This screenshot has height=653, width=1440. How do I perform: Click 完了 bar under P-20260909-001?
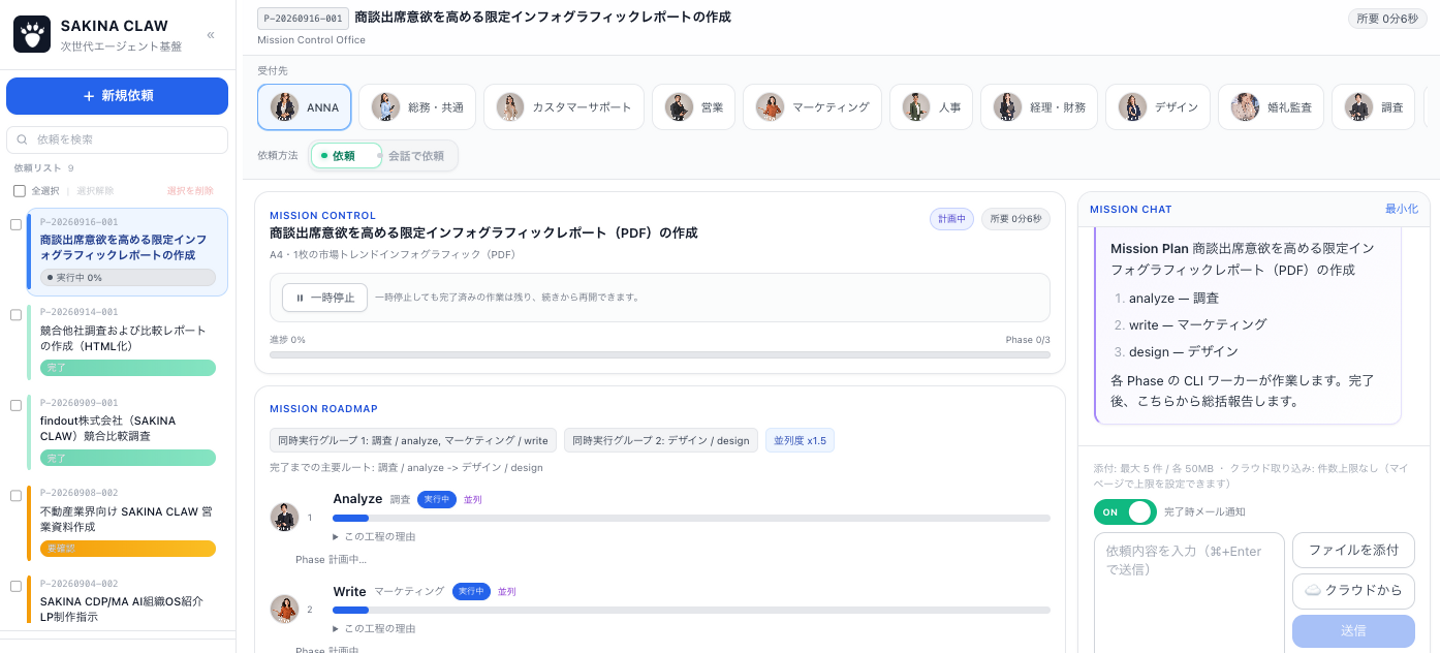[x=128, y=458]
